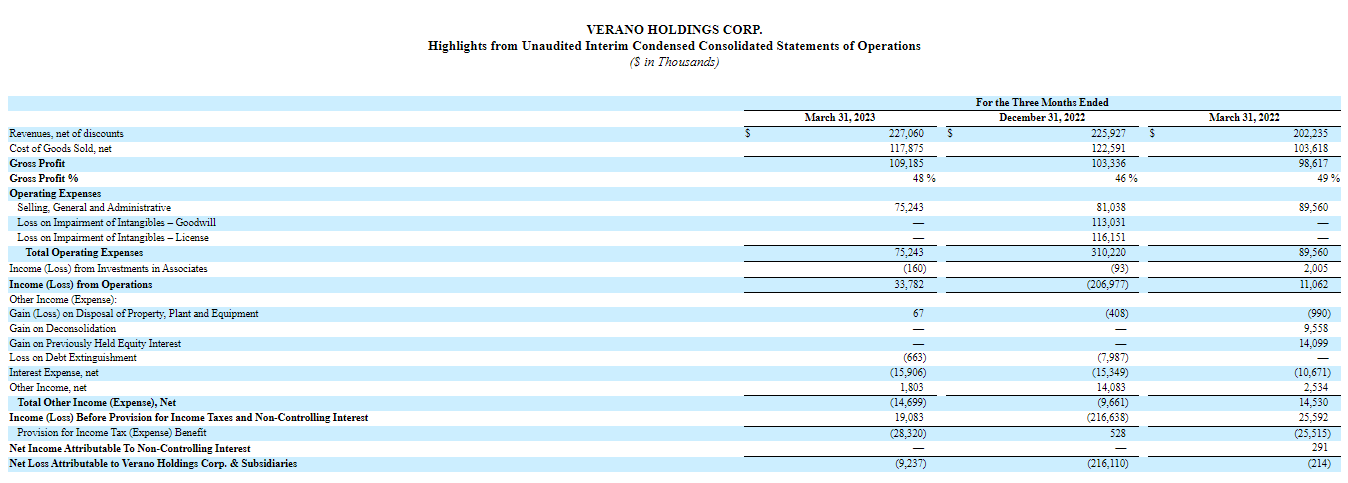Click the March 31, 2023 column header
1348x483 pixels.
[x=840, y=118]
